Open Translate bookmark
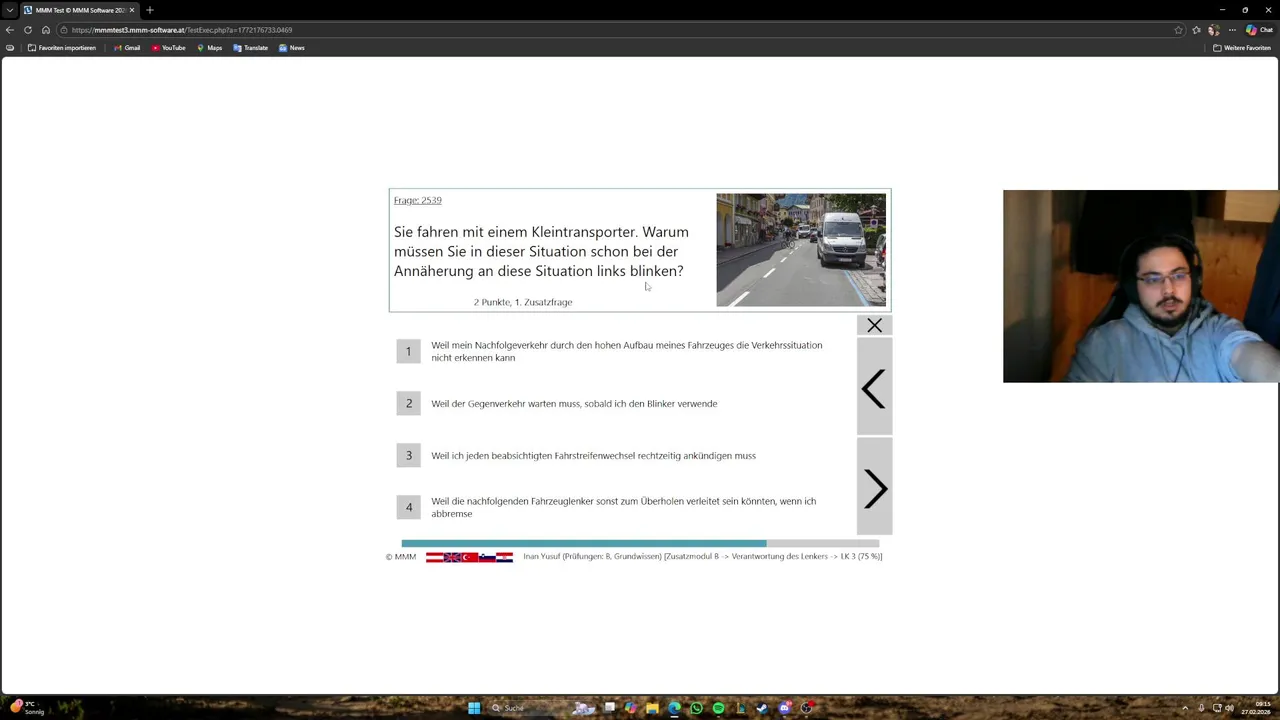Image resolution: width=1280 pixels, height=720 pixels. [251, 48]
